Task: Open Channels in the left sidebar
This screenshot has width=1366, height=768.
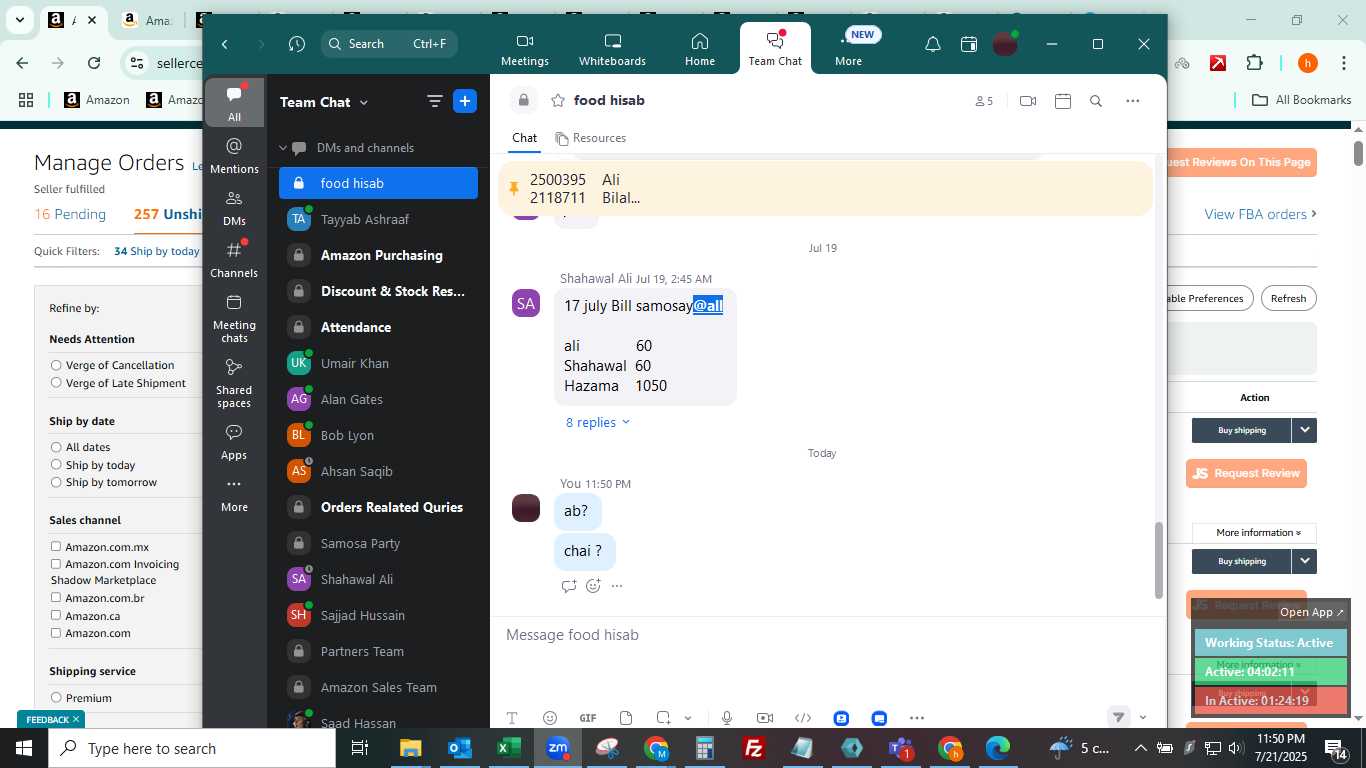Action: (x=234, y=260)
